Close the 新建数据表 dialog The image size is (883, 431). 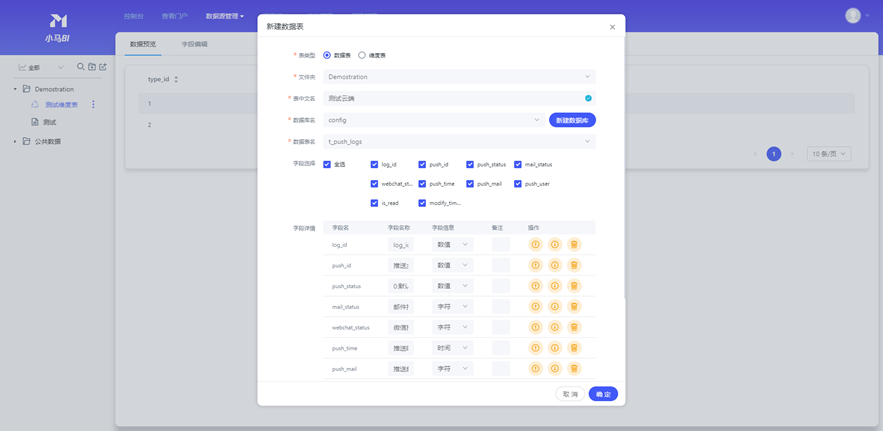tap(612, 27)
